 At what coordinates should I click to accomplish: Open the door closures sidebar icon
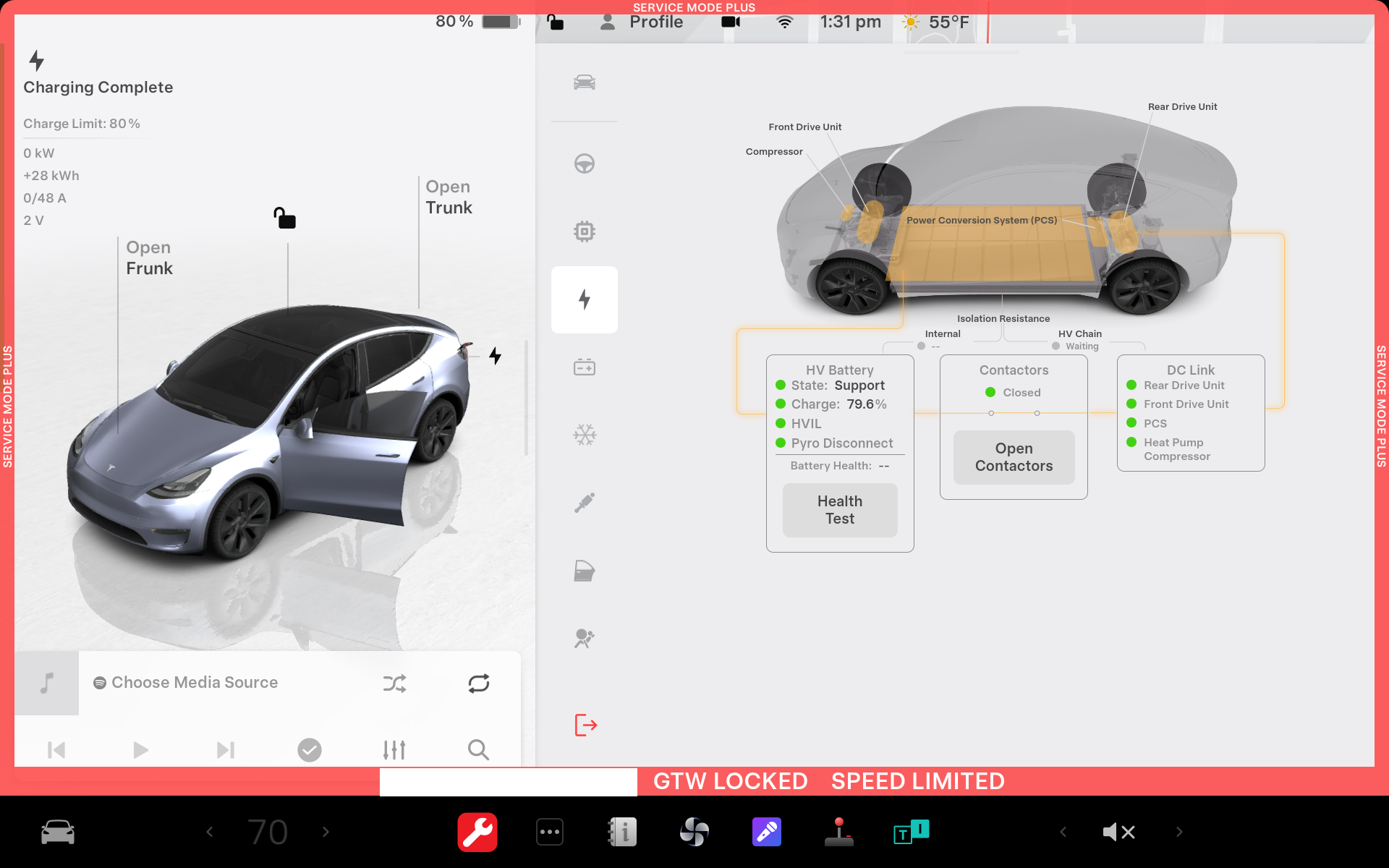pos(585,571)
